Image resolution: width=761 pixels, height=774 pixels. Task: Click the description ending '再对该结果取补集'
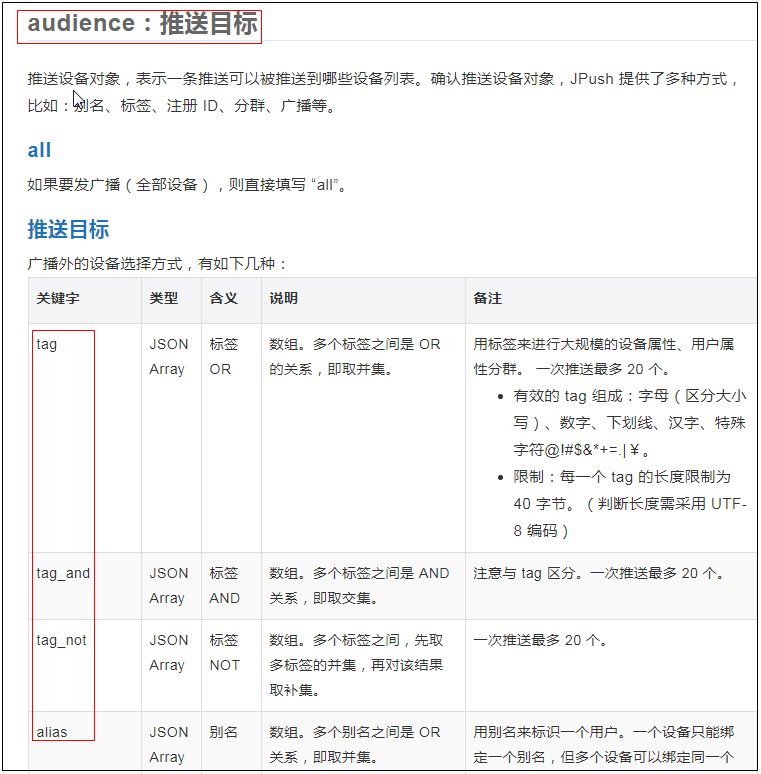pos(356,665)
